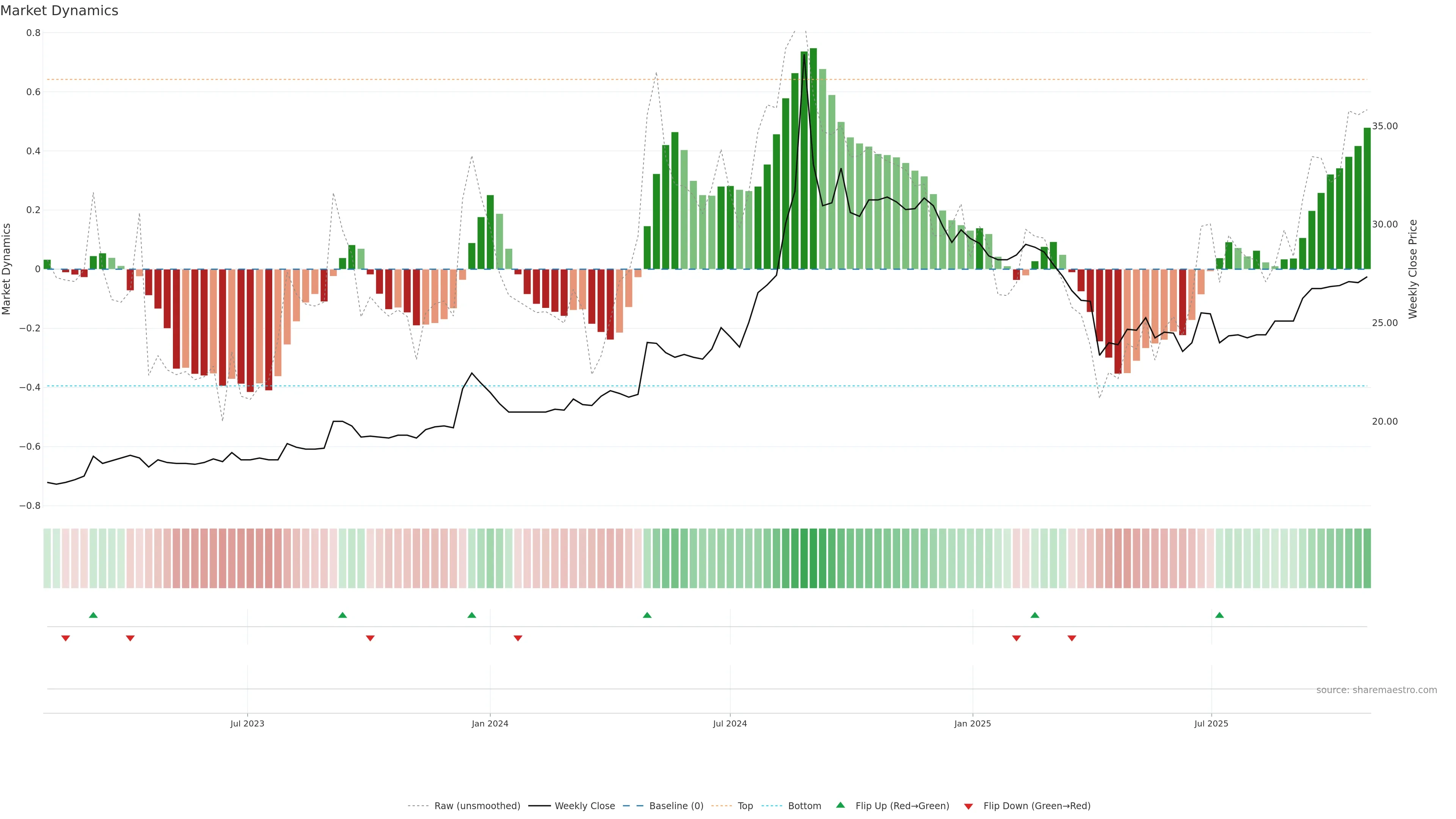Toggle the Baseline (0) legend entry
The height and width of the screenshot is (819, 1456).
click(x=676, y=806)
